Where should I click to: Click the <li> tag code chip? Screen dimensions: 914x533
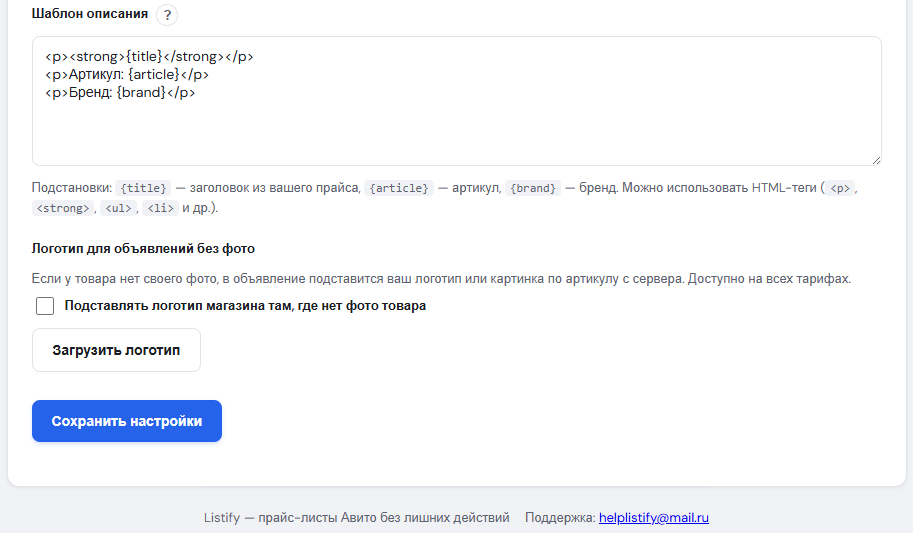coord(160,208)
